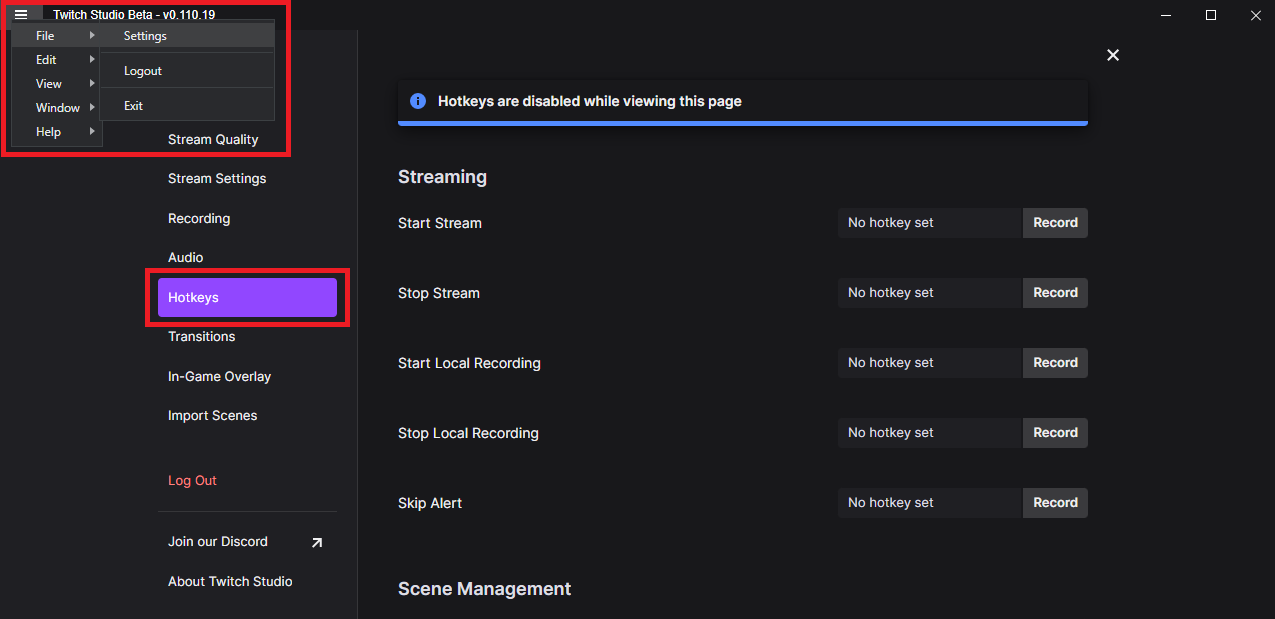Open the Transitions settings section
Image resolution: width=1275 pixels, height=619 pixels.
[x=202, y=337]
